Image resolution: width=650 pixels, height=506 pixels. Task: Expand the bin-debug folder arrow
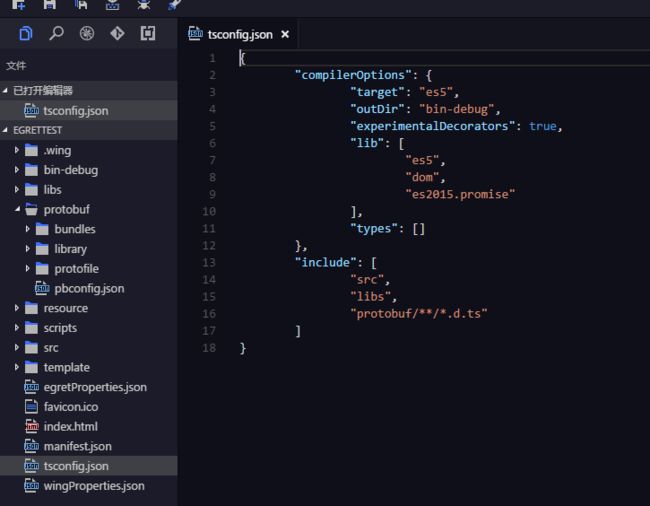click(x=17, y=170)
